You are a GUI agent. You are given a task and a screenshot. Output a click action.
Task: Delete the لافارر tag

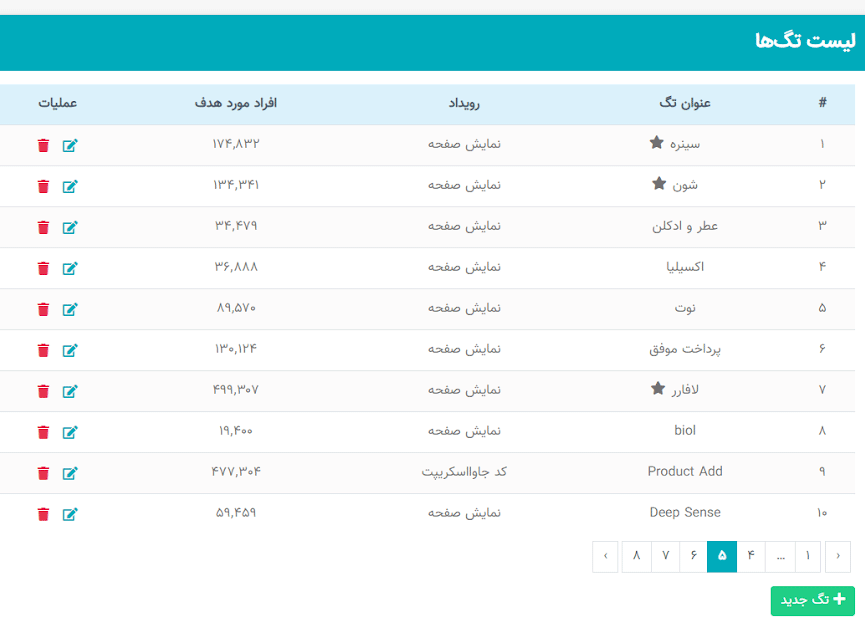point(43,391)
